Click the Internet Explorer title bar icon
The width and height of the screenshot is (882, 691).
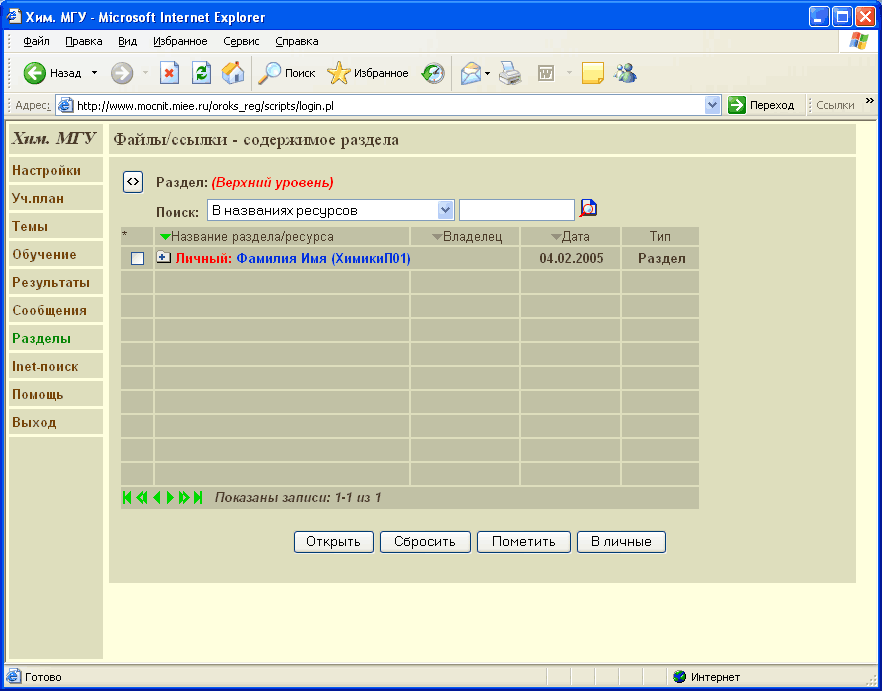tap(14, 17)
